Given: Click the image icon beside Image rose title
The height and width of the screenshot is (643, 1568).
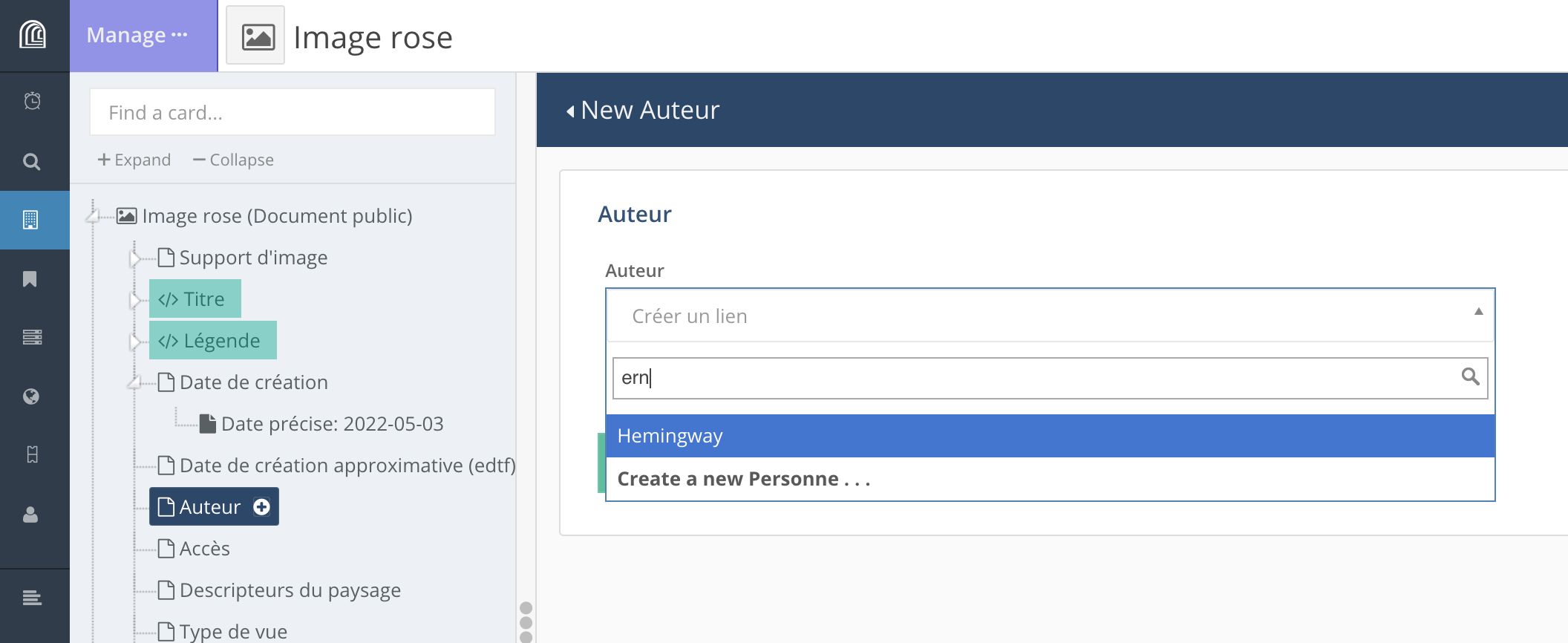Looking at the screenshot, I should pyautogui.click(x=255, y=36).
